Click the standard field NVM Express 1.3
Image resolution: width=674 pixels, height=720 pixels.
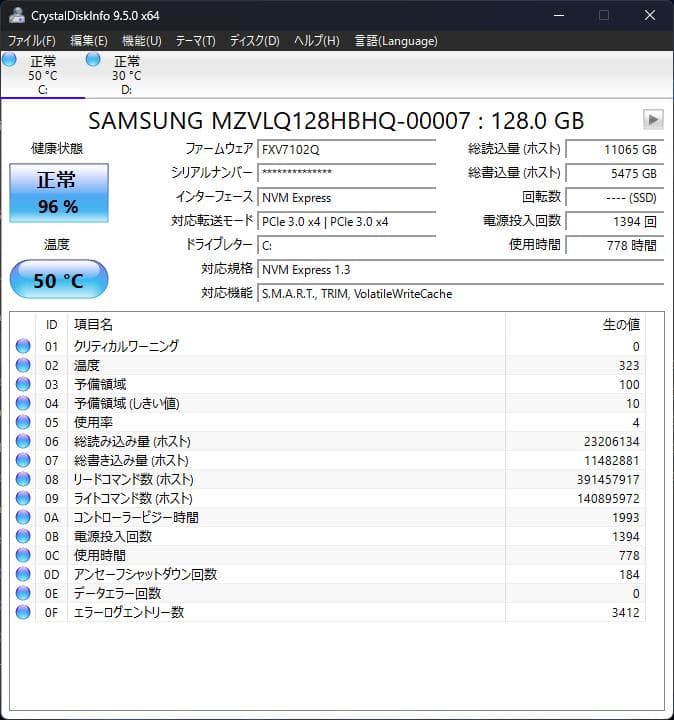pyautogui.click(x=461, y=270)
